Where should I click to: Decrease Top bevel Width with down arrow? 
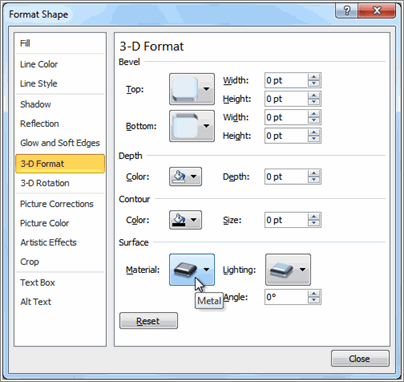[314, 84]
